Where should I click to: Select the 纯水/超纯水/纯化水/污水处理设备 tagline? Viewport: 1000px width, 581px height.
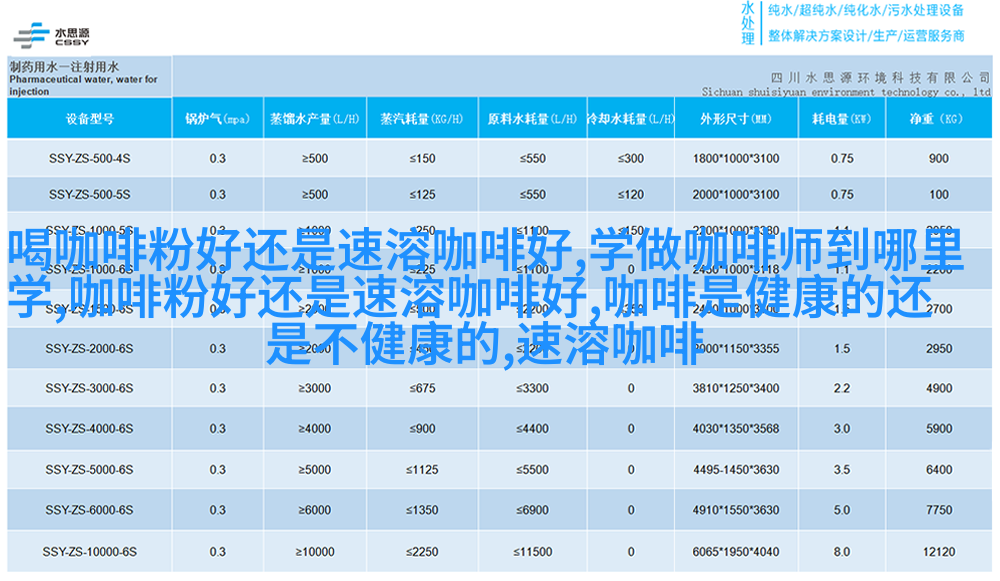(x=866, y=10)
